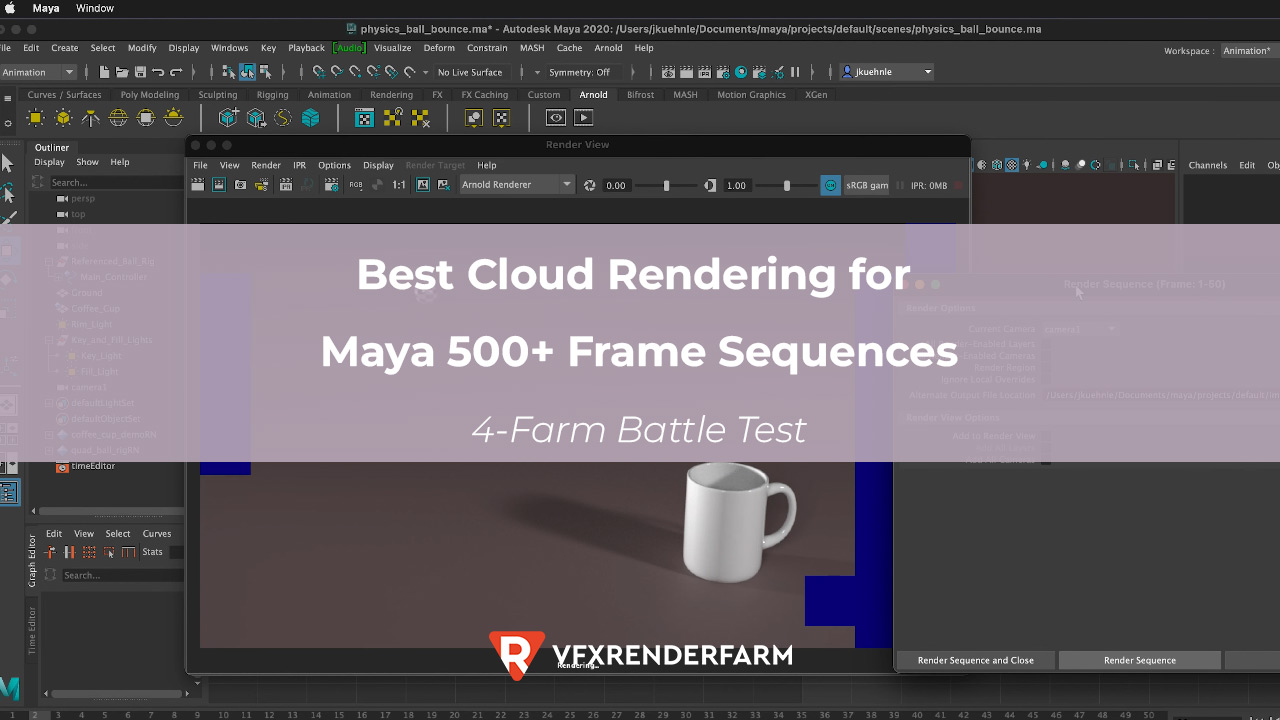This screenshot has width=1280, height=720.
Task: Open the Time Editor vertical tab
Action: pyautogui.click(x=32, y=630)
